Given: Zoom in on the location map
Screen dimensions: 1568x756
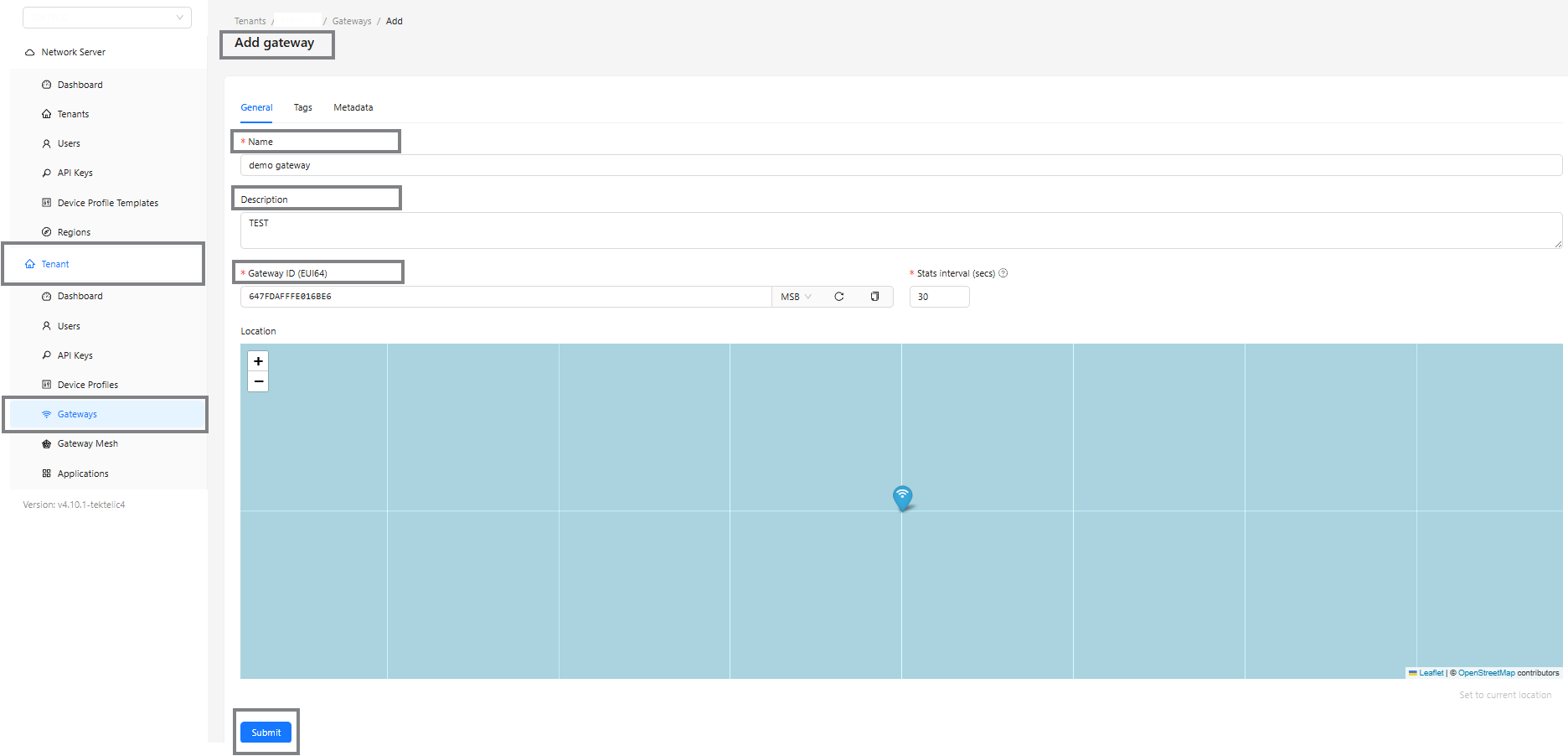Looking at the screenshot, I should coord(258,360).
